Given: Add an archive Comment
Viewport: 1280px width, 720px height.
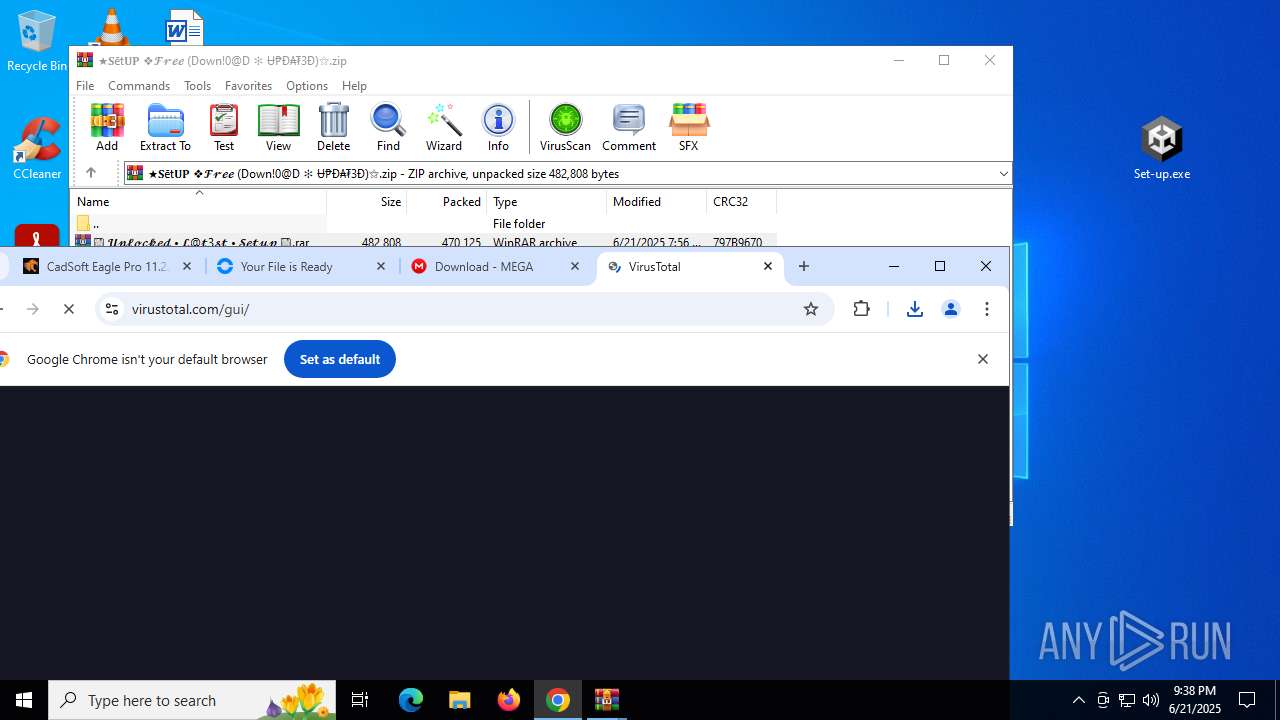Looking at the screenshot, I should coord(629,127).
